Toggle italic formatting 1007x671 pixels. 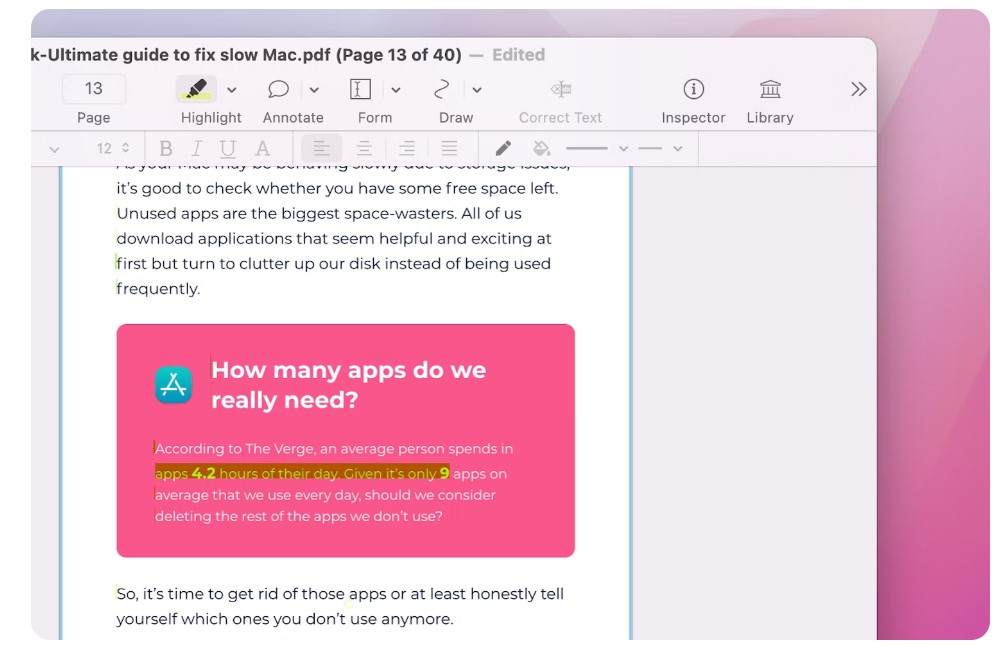coord(197,148)
